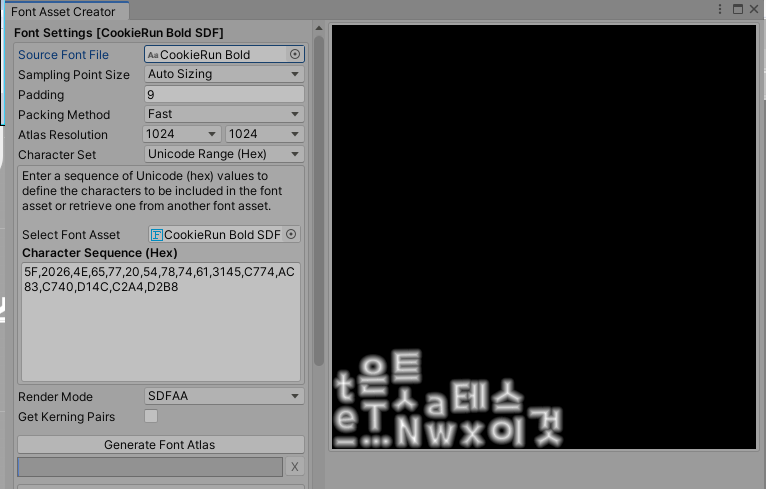766x489 pixels.
Task: Click the Character Sequence hex text area
Action: [161, 322]
